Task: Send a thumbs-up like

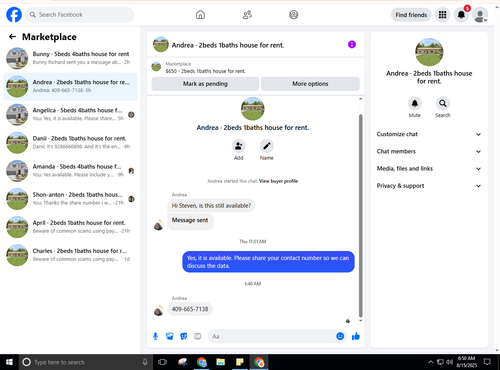Action: tap(356, 336)
